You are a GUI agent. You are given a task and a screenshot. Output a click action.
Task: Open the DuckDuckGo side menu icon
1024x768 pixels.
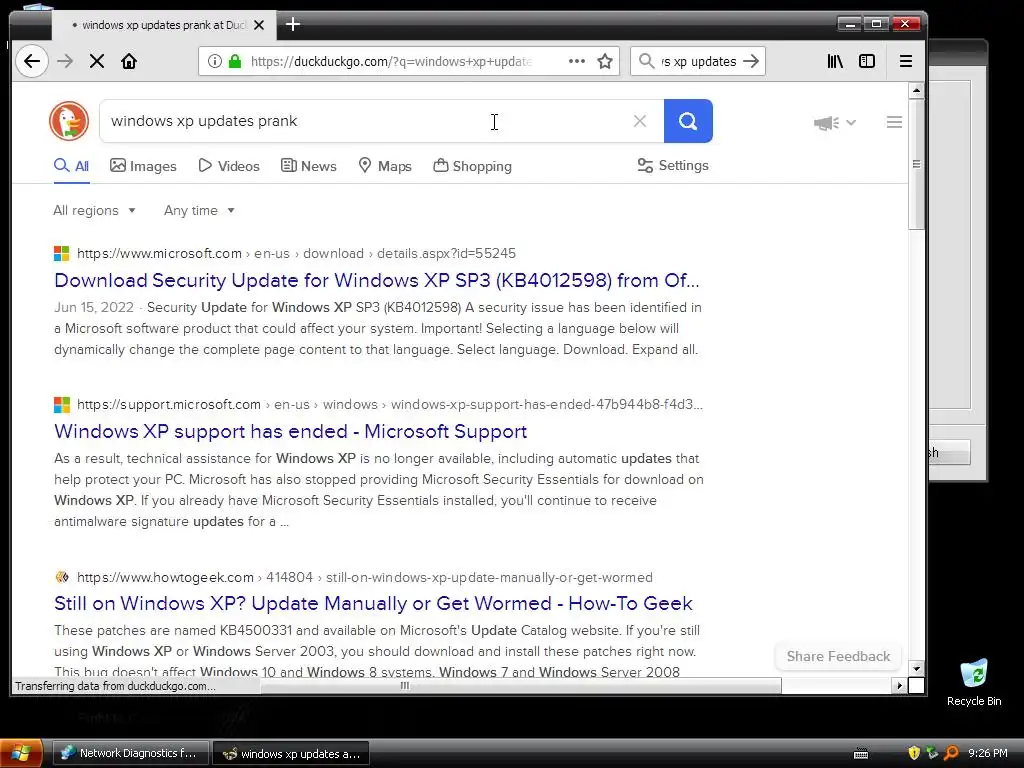894,122
